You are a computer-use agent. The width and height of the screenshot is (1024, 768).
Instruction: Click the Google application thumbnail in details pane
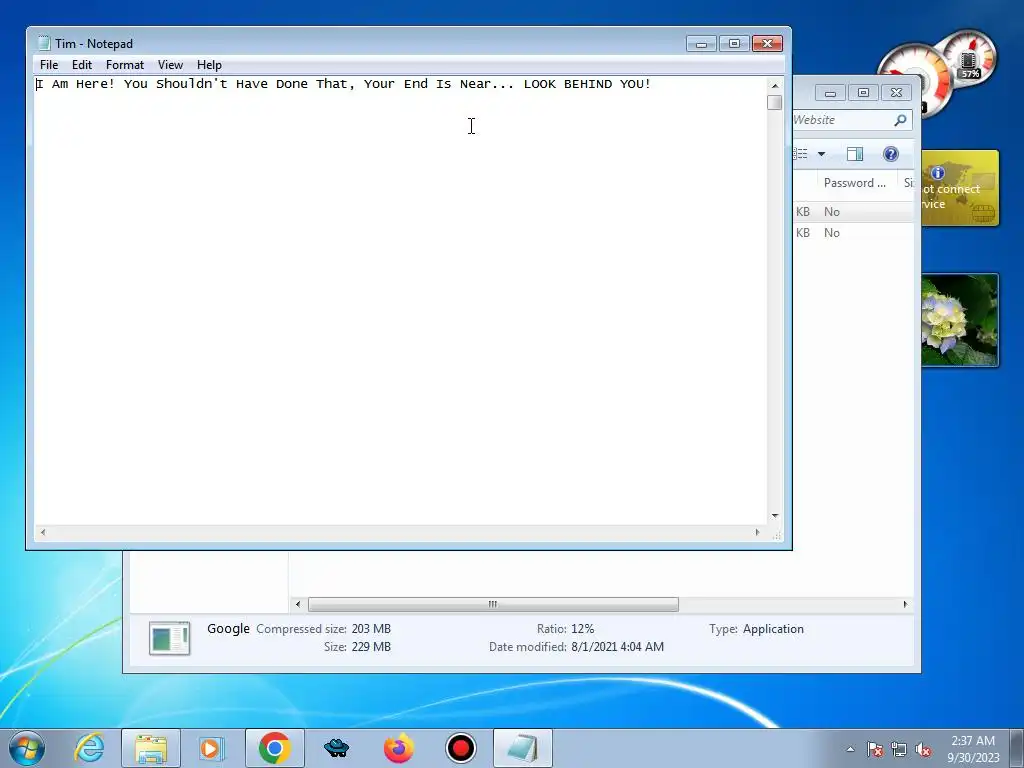pos(169,638)
